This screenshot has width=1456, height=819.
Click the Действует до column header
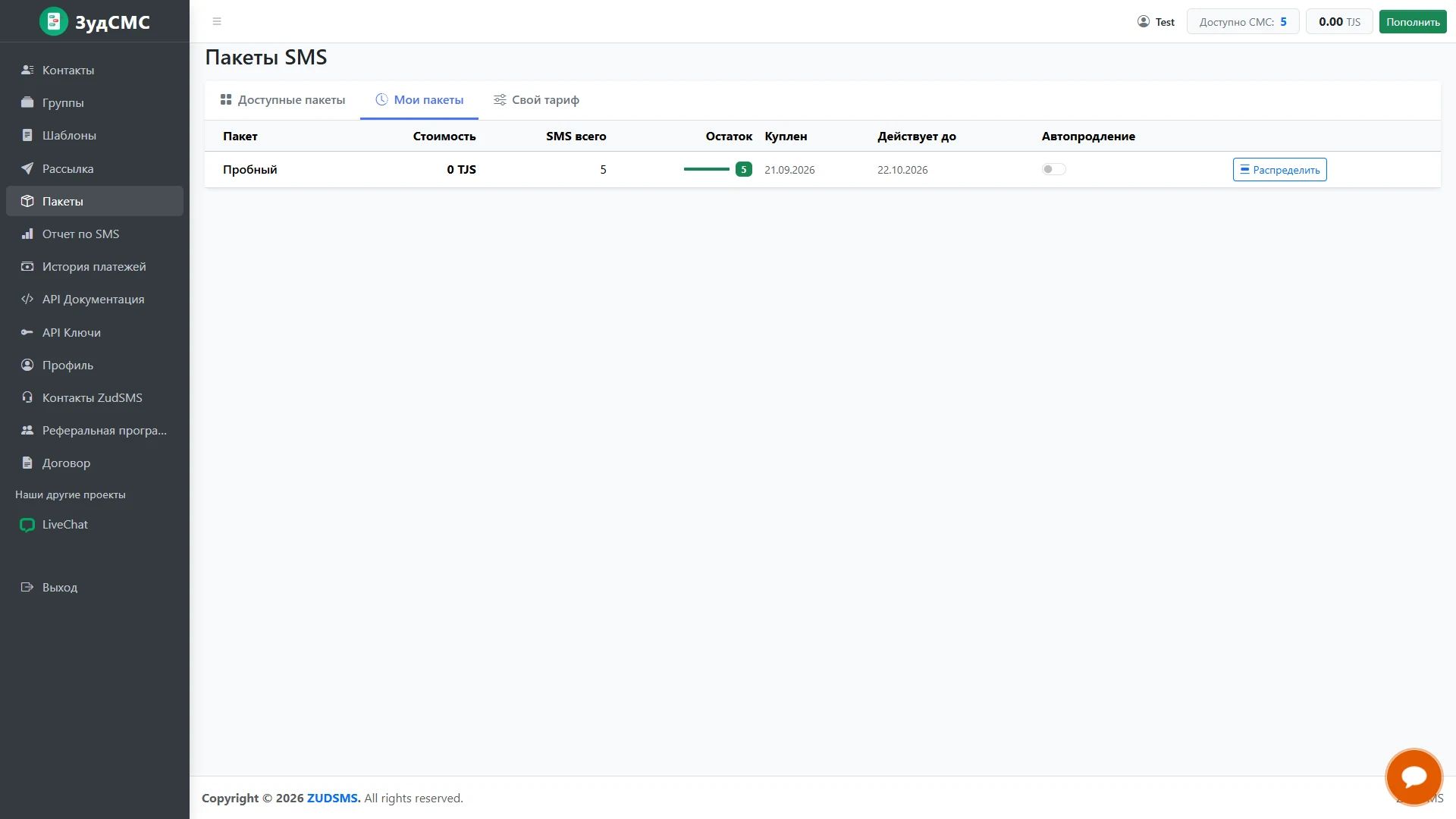click(x=917, y=136)
